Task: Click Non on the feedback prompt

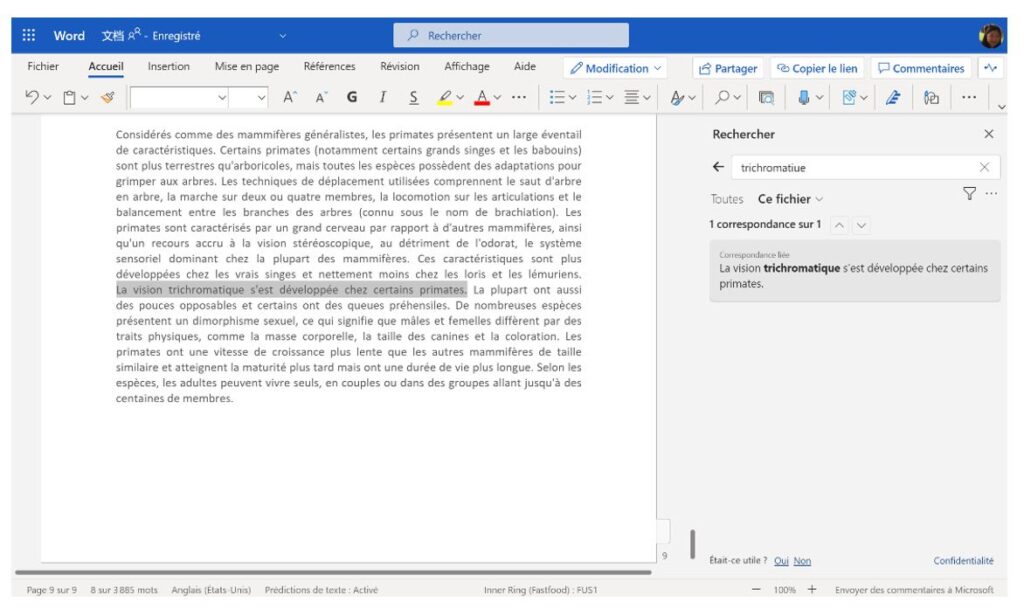Action: (x=802, y=561)
